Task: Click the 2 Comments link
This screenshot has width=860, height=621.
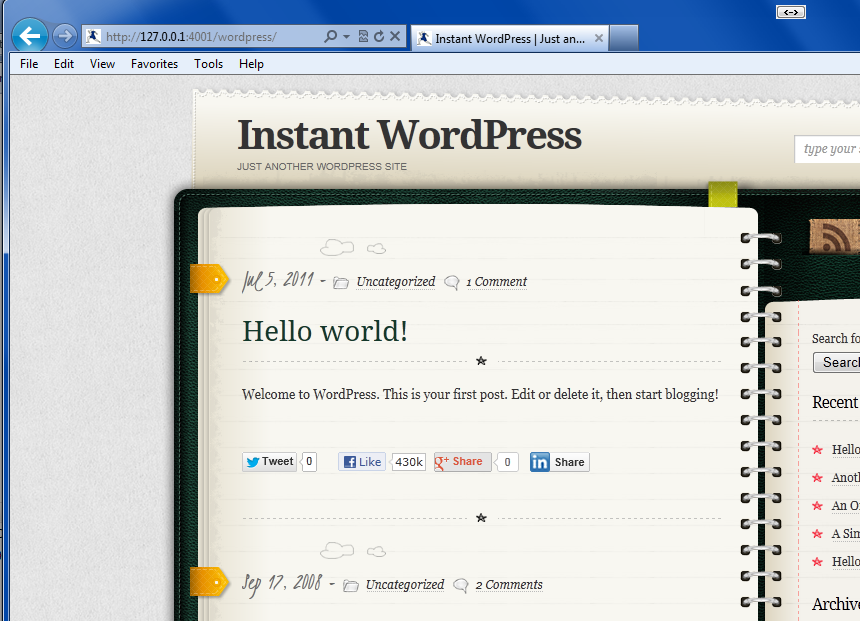Action: (509, 585)
